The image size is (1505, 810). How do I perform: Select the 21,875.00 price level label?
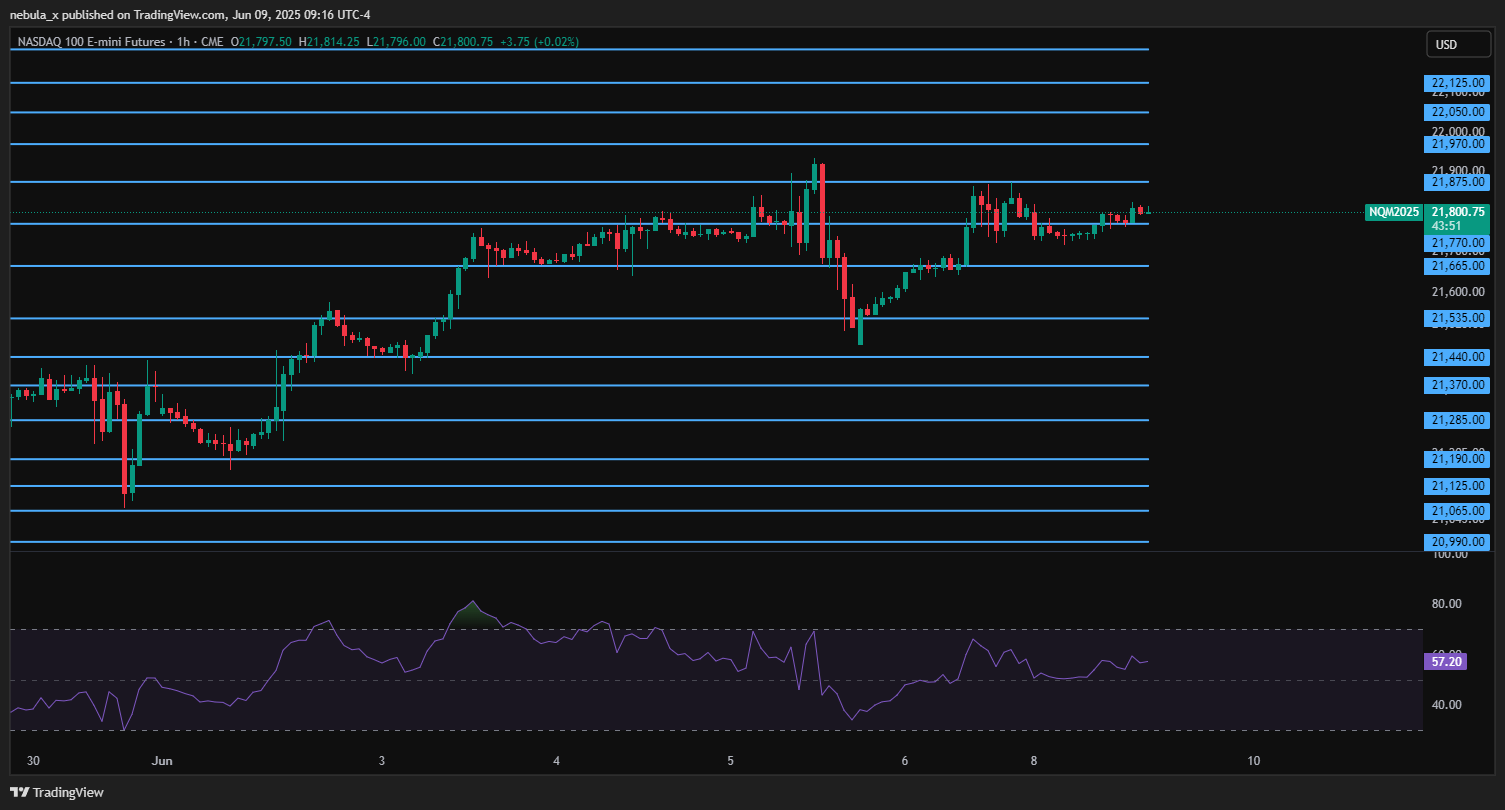click(x=1457, y=182)
